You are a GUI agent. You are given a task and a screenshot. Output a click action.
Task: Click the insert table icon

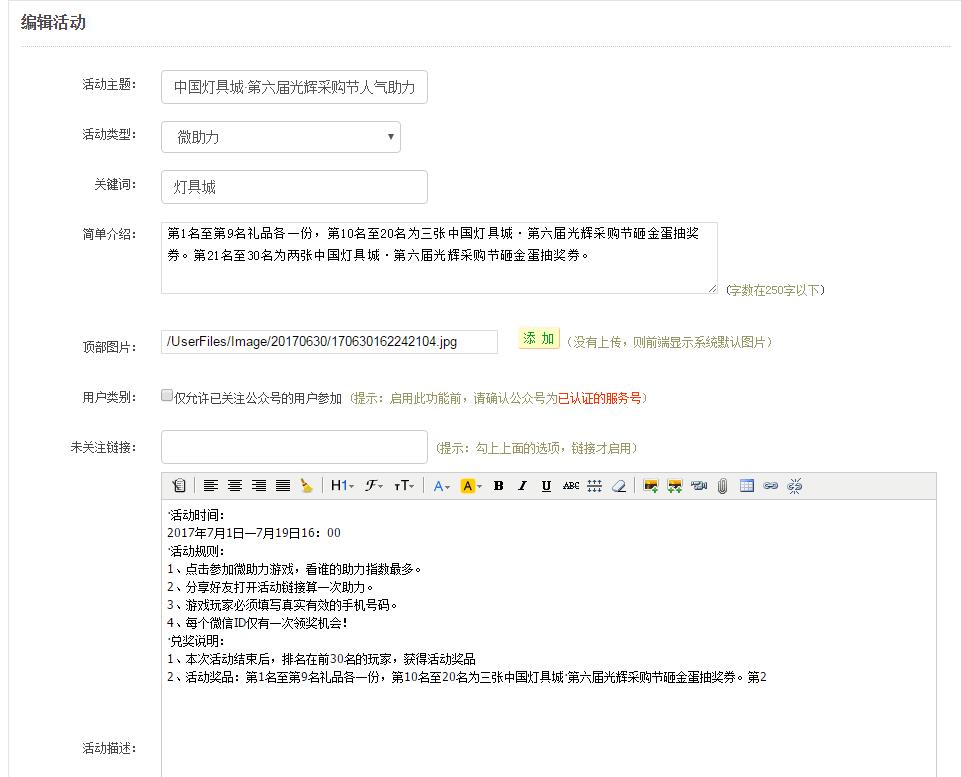tap(746, 486)
